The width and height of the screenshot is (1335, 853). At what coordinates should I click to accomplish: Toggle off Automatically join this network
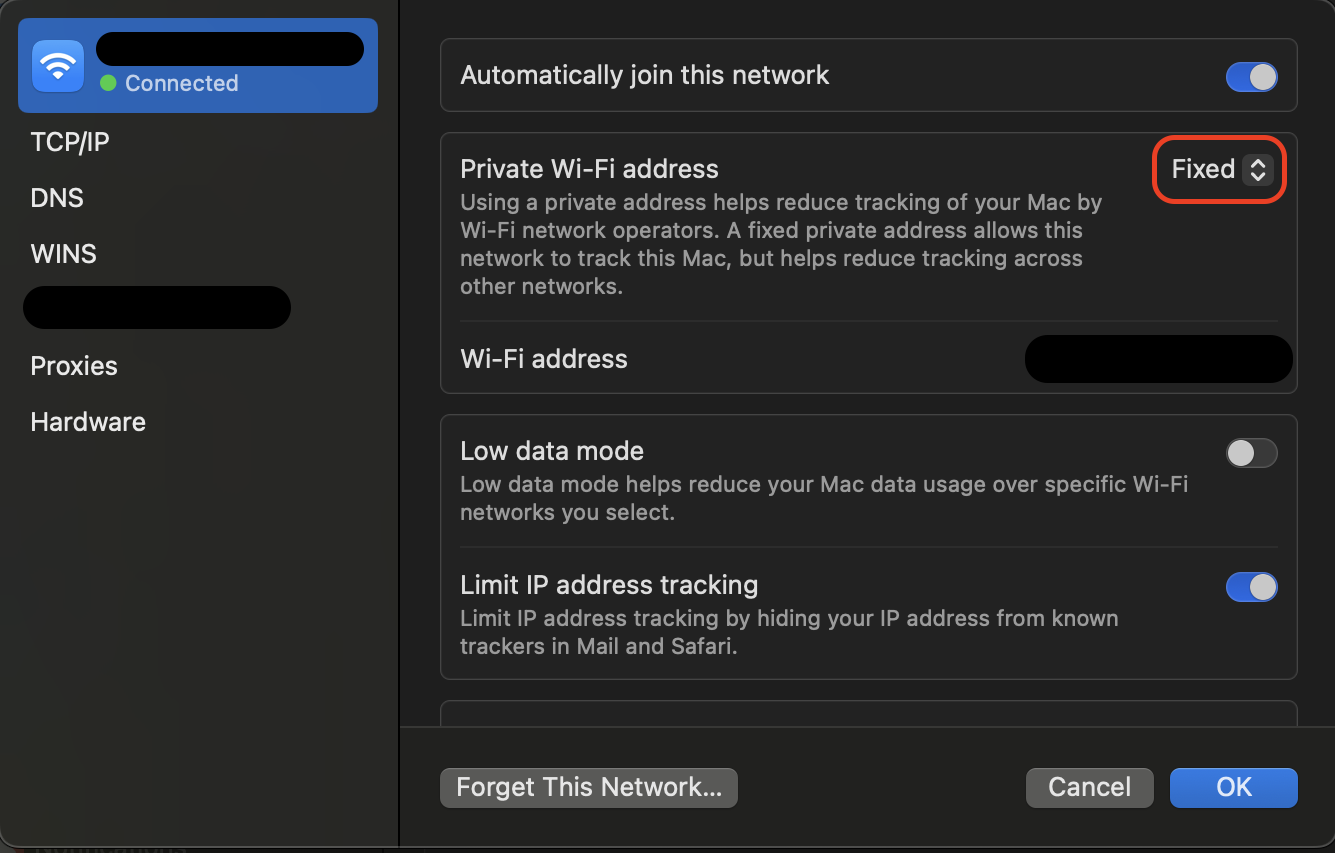(1251, 76)
